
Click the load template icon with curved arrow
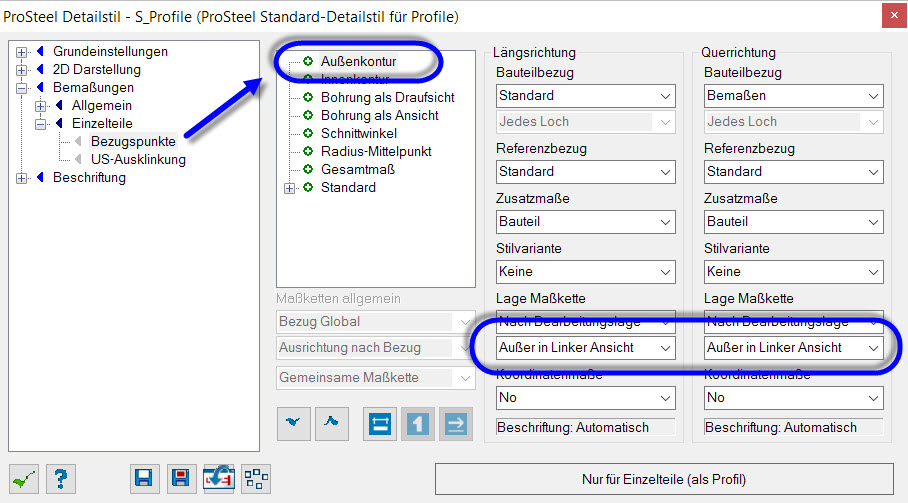pos(218,479)
